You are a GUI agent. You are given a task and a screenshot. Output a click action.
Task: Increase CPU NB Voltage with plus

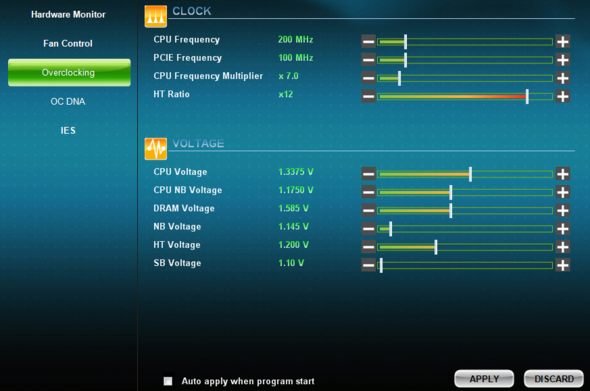(x=563, y=192)
